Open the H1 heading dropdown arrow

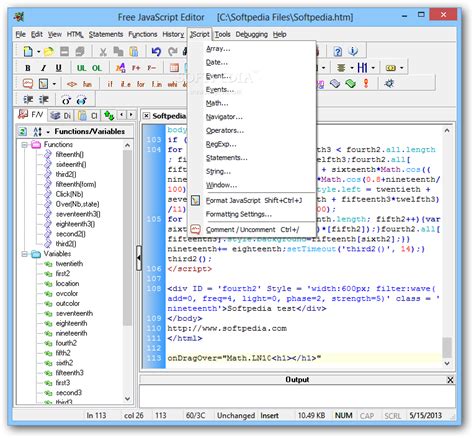pyautogui.click(x=373, y=68)
